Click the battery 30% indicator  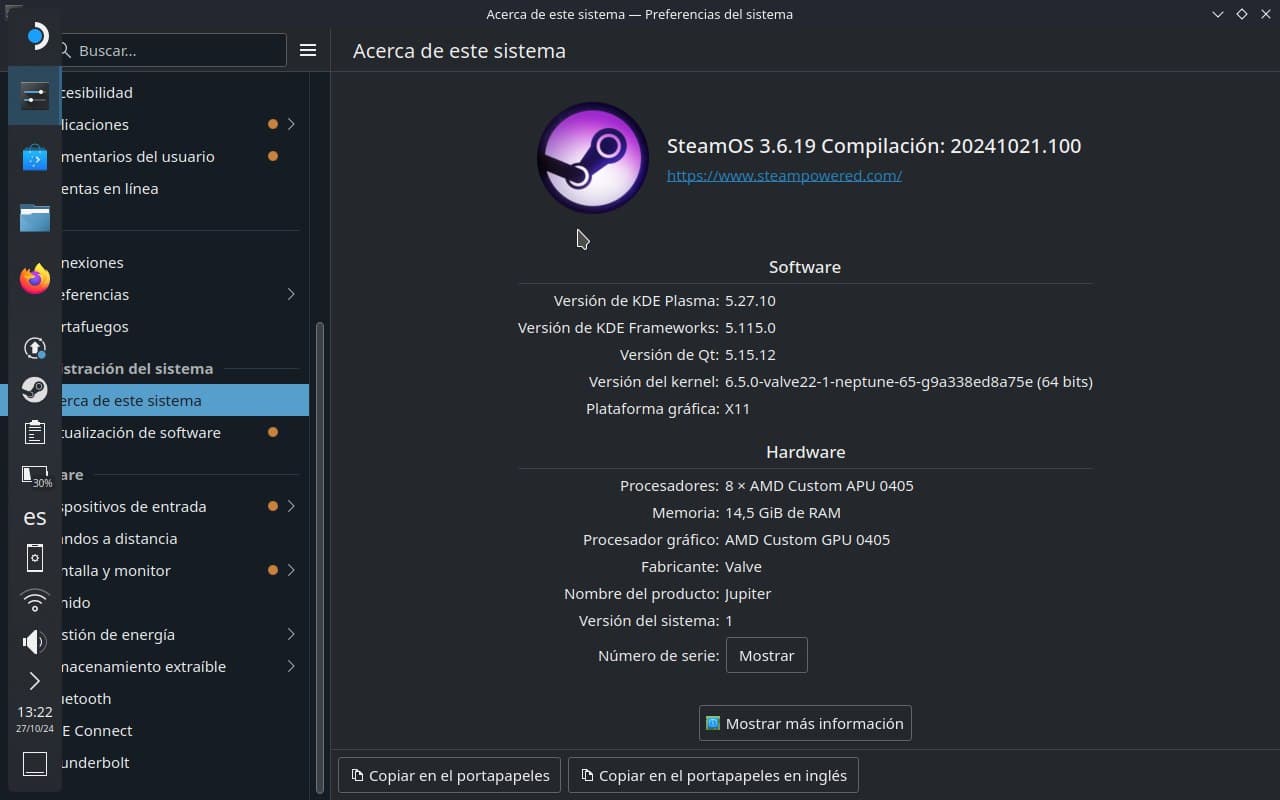pos(36,476)
